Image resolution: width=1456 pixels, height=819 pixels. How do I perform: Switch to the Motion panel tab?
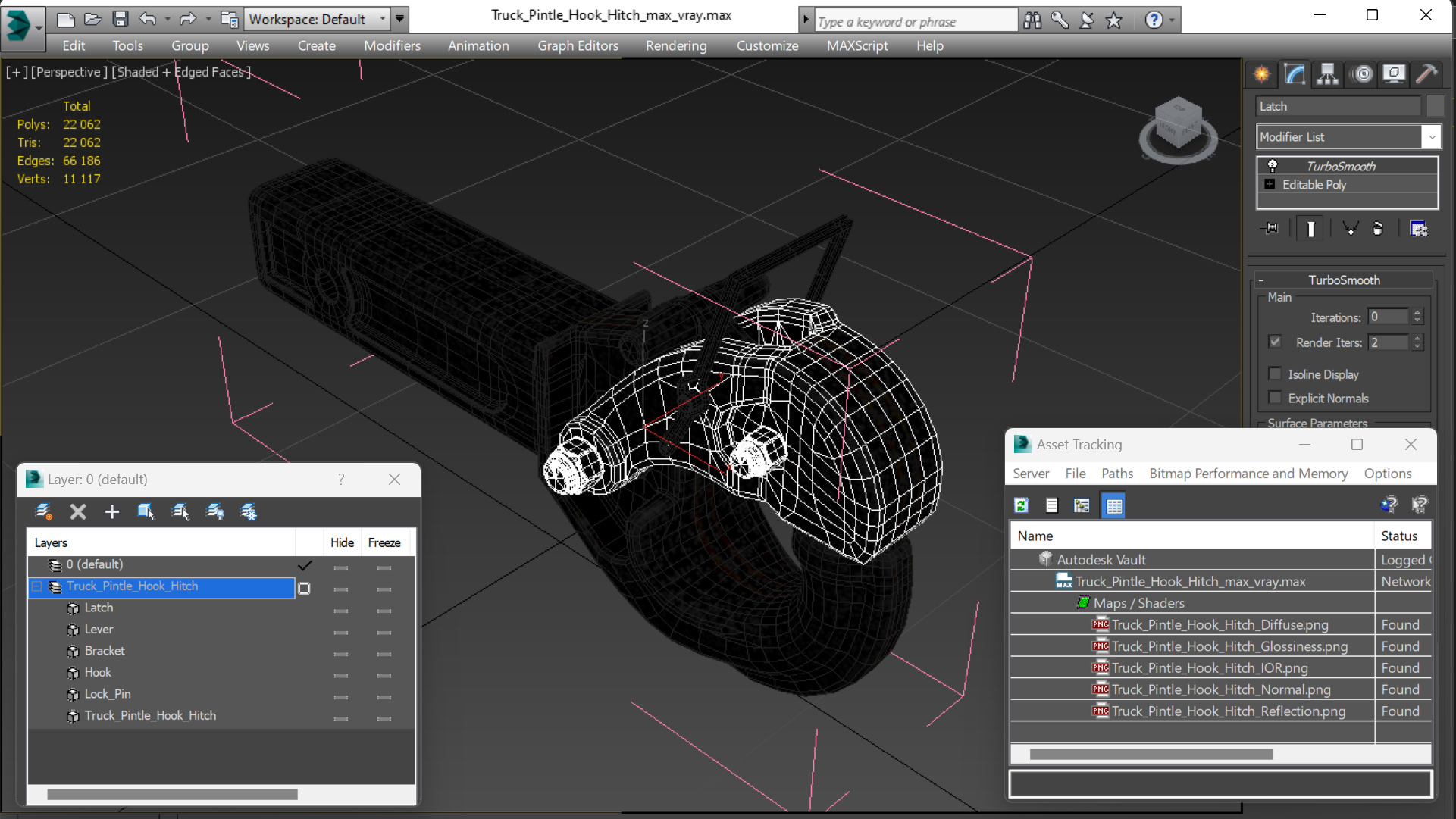[x=1362, y=73]
